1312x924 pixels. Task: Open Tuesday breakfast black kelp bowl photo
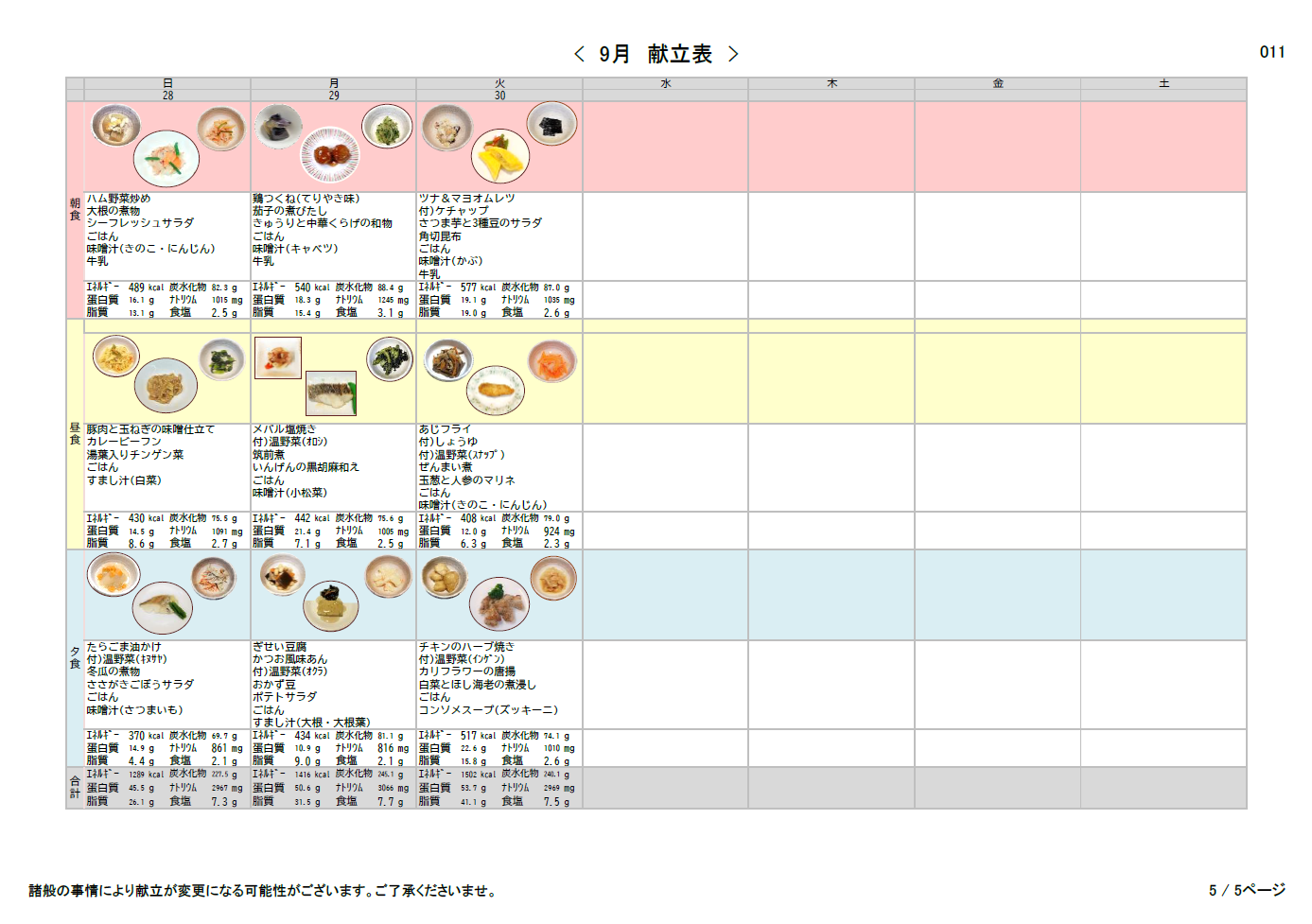click(551, 123)
